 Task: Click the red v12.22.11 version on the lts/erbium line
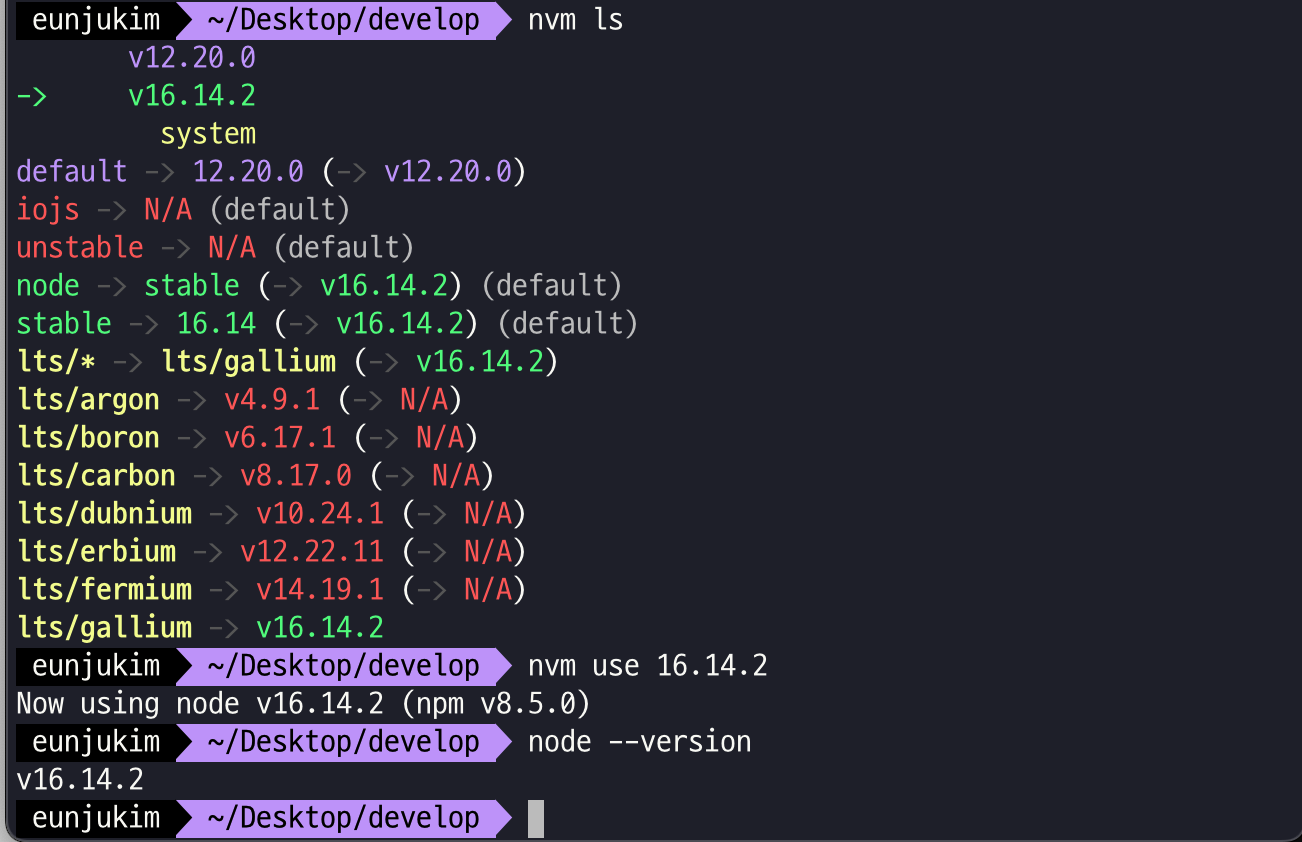tap(312, 552)
